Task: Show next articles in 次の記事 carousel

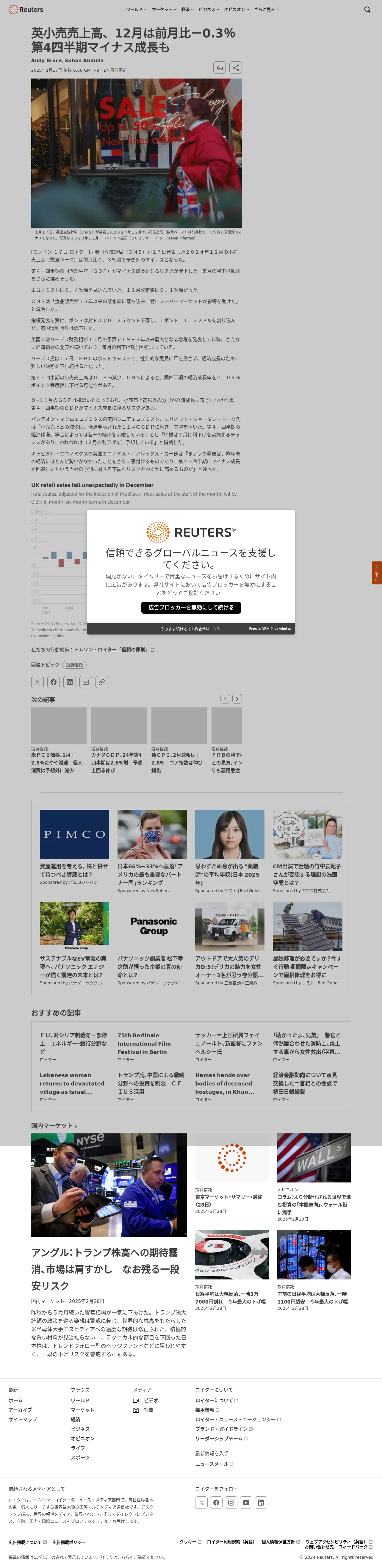Action: [x=237, y=699]
